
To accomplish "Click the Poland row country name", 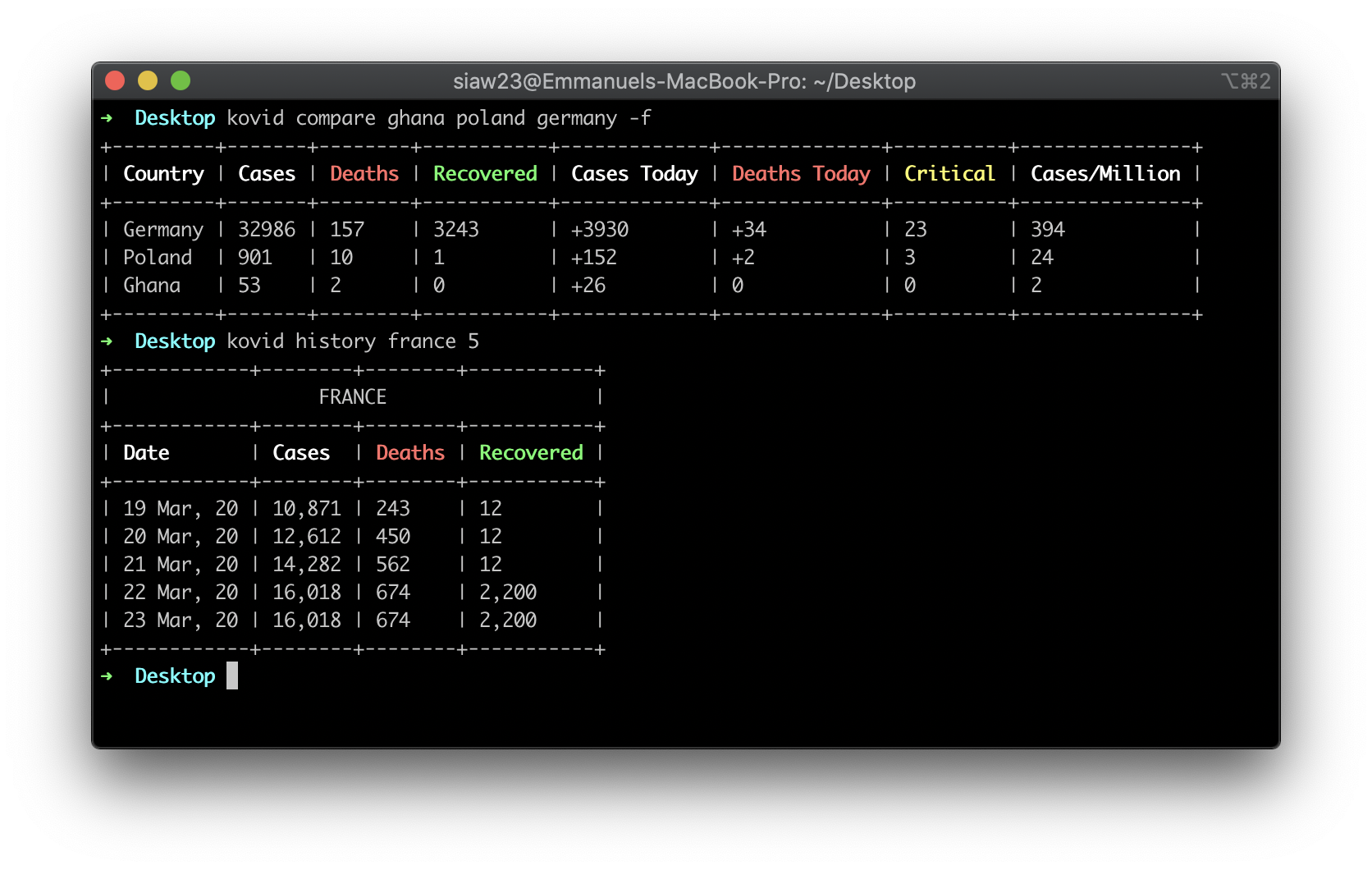I will [x=158, y=258].
